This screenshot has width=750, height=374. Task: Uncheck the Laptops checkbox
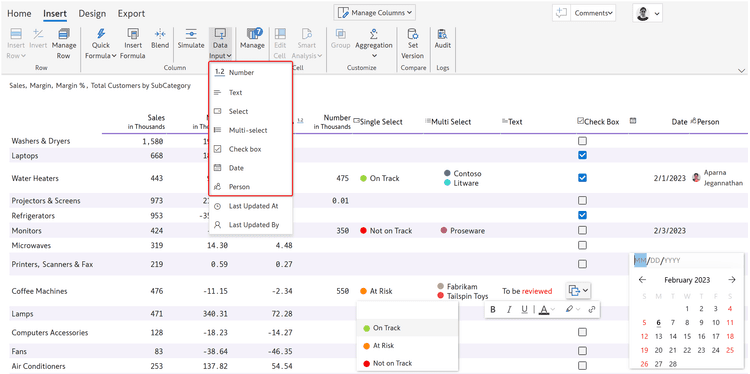pos(582,155)
